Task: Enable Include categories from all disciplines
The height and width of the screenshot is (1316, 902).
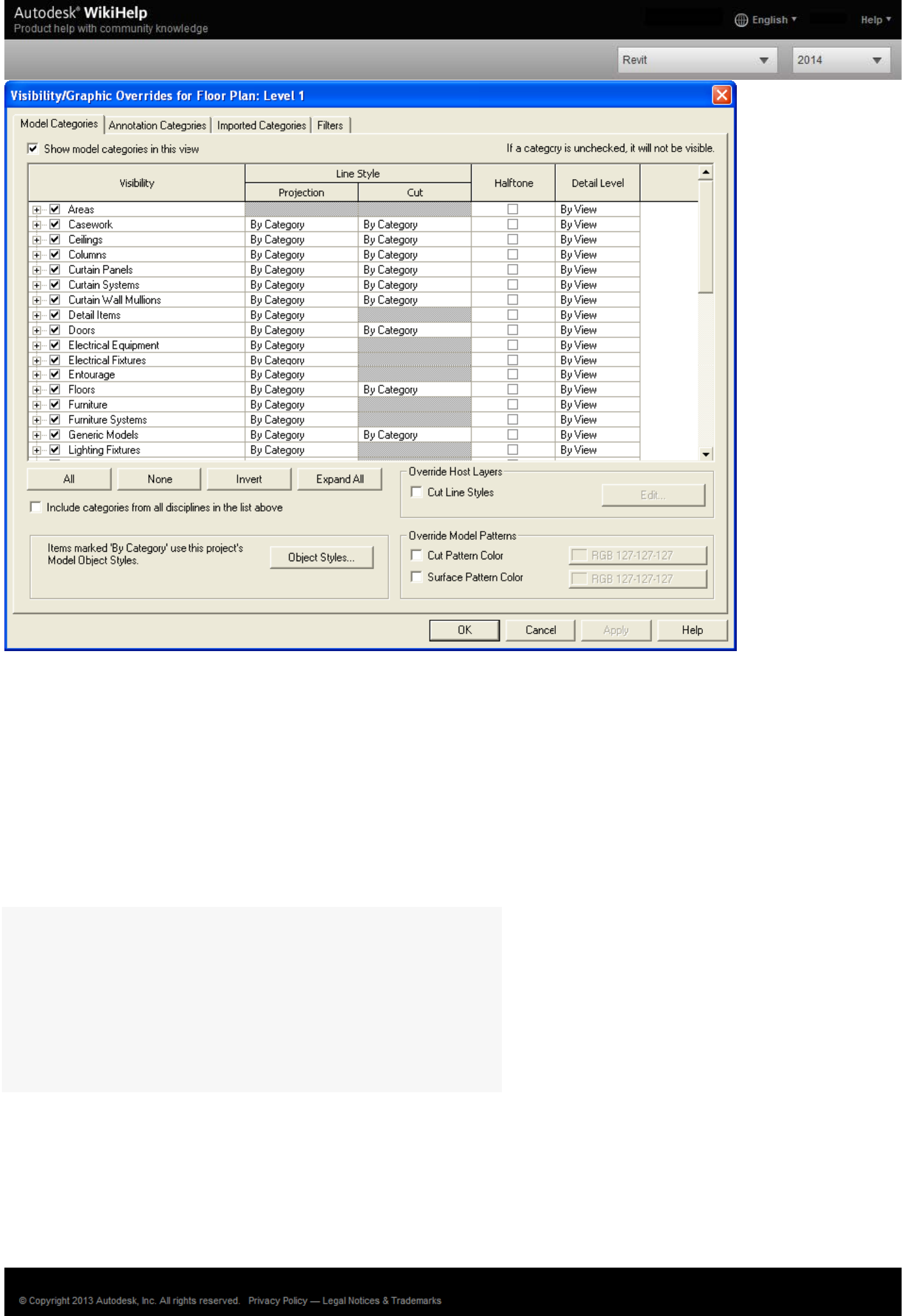Action: (36, 507)
